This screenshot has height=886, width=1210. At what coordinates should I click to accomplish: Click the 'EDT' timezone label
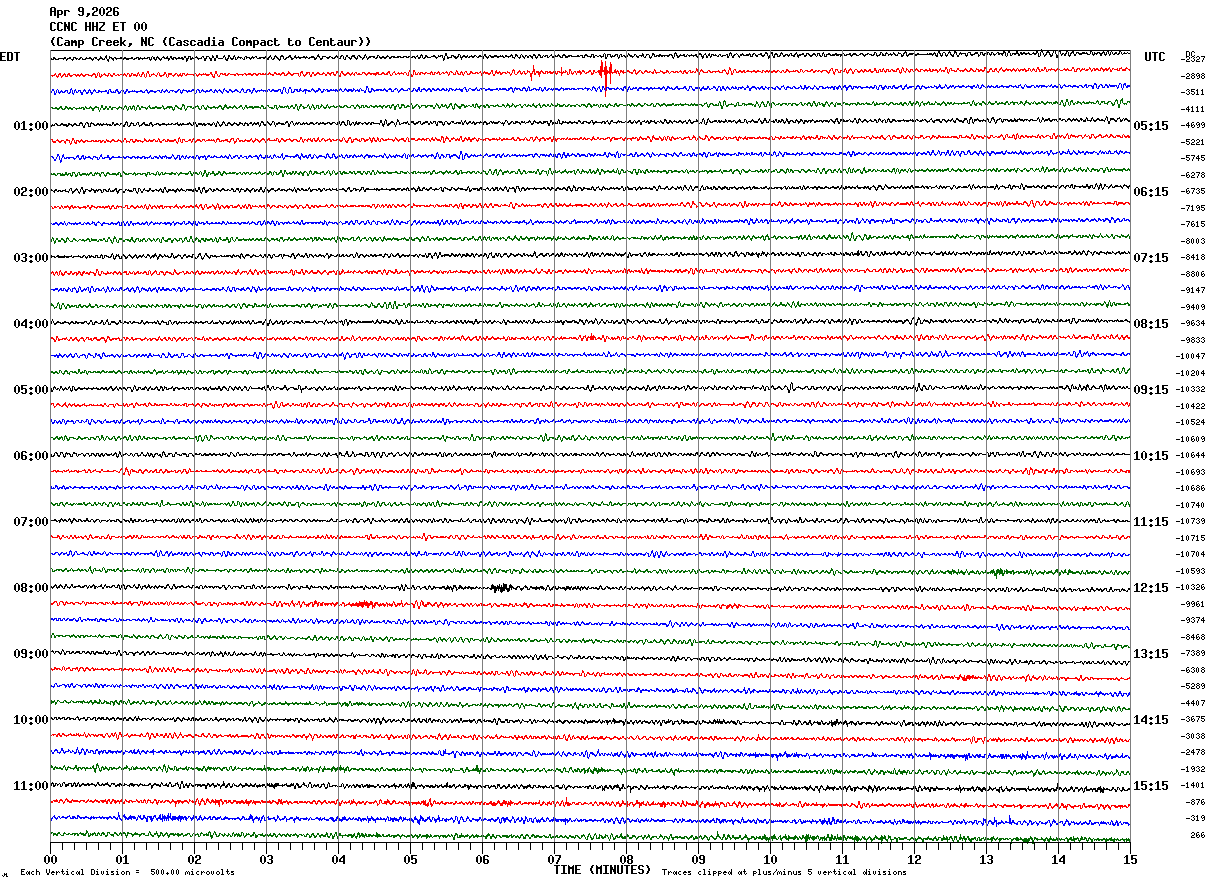10,57
